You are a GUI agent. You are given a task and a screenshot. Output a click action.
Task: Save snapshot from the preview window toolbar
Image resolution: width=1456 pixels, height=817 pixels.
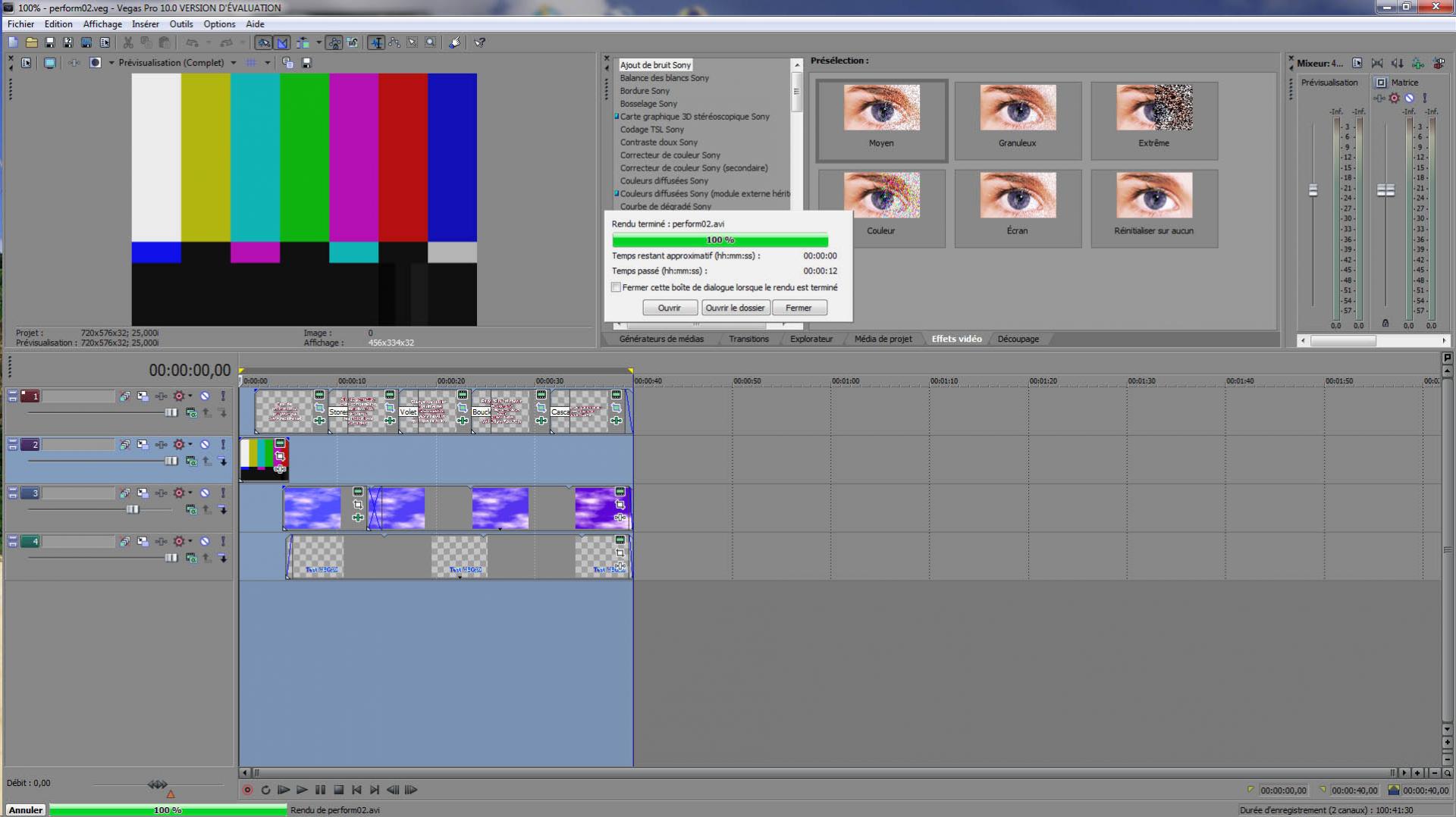click(x=306, y=63)
